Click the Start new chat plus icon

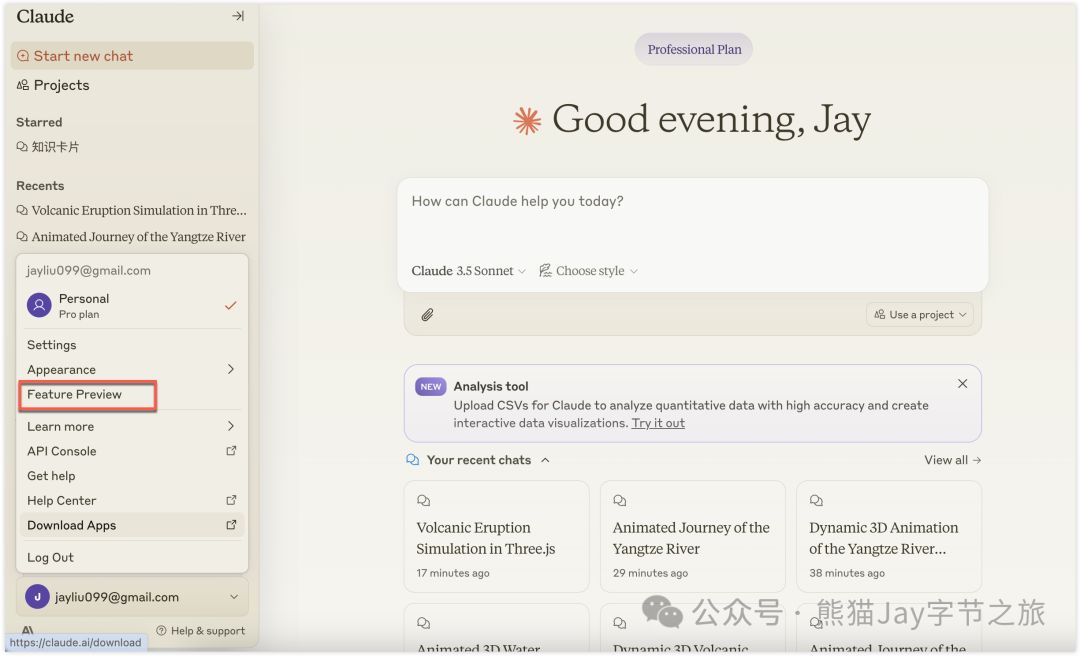click(x=23, y=56)
